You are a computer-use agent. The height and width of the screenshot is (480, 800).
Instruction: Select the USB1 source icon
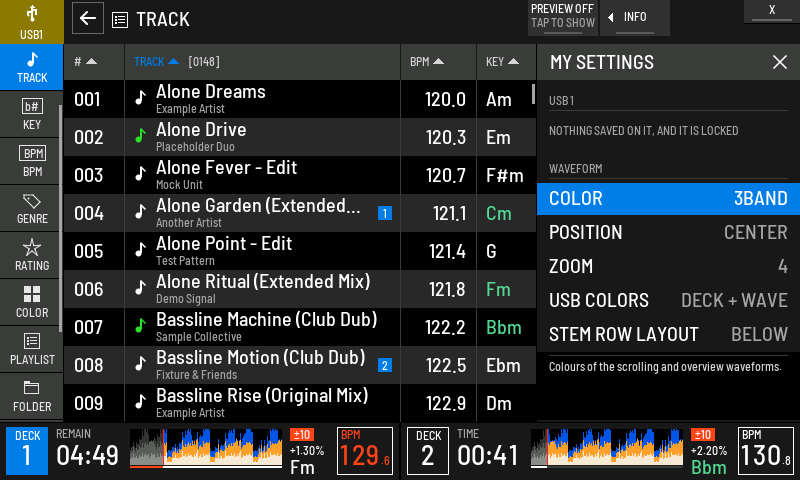click(32, 22)
